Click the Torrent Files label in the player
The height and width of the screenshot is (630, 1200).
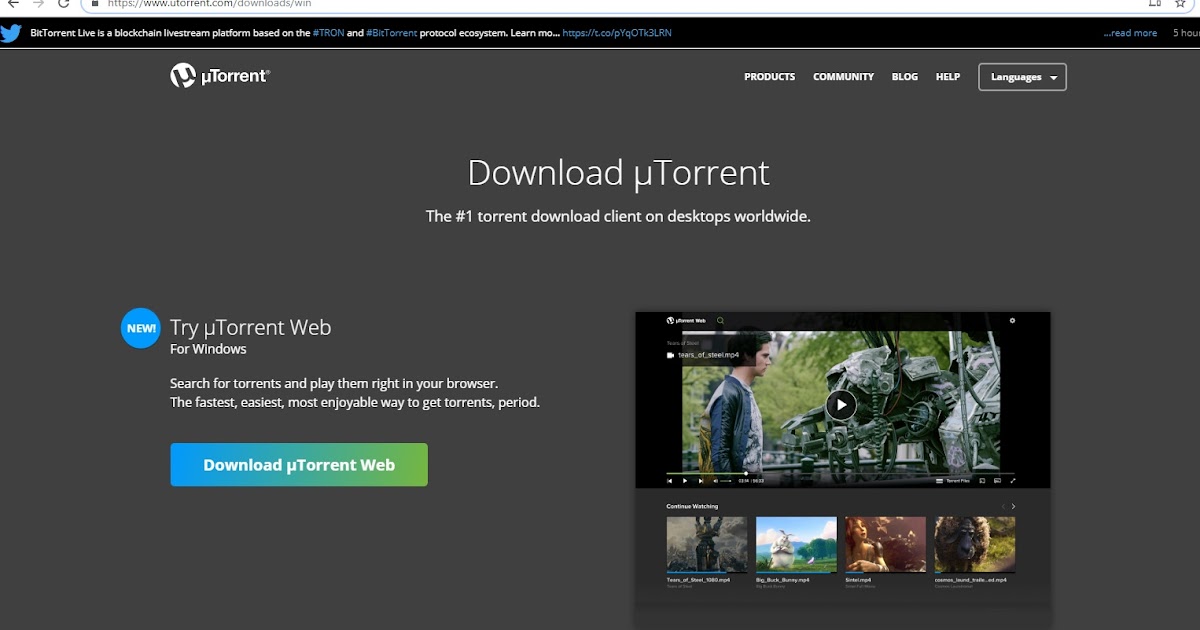click(x=958, y=481)
